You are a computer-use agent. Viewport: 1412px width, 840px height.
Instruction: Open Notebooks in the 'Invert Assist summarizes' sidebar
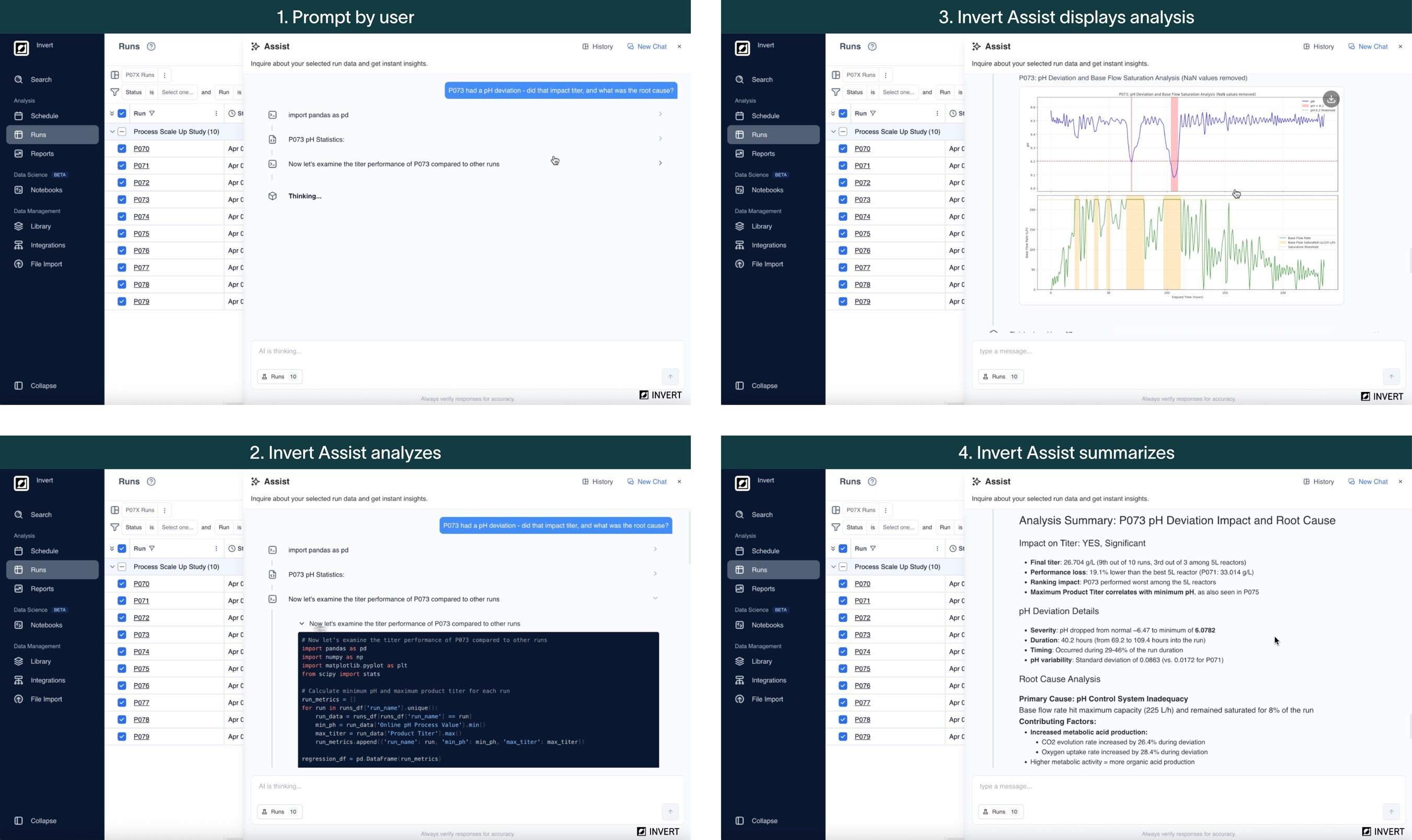click(767, 625)
